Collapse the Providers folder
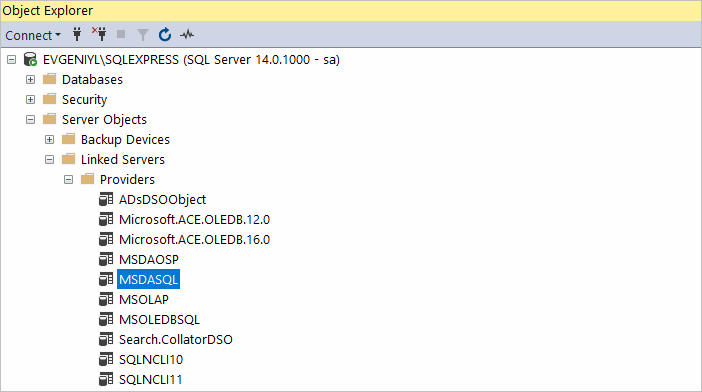702x392 pixels. click(x=68, y=179)
